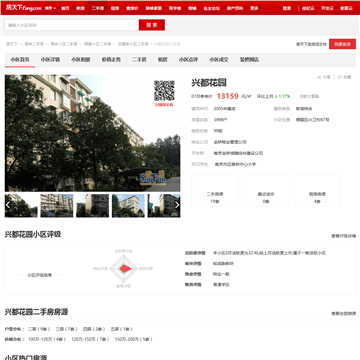Click the QR code on the photo

pyautogui.click(x=164, y=91)
